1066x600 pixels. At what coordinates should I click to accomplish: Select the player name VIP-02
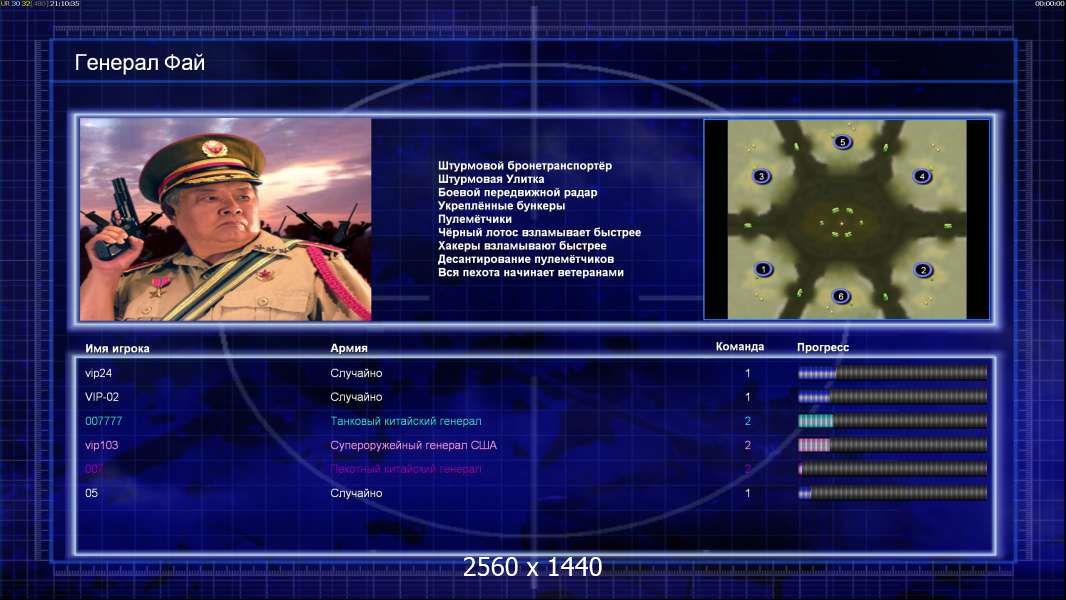102,397
